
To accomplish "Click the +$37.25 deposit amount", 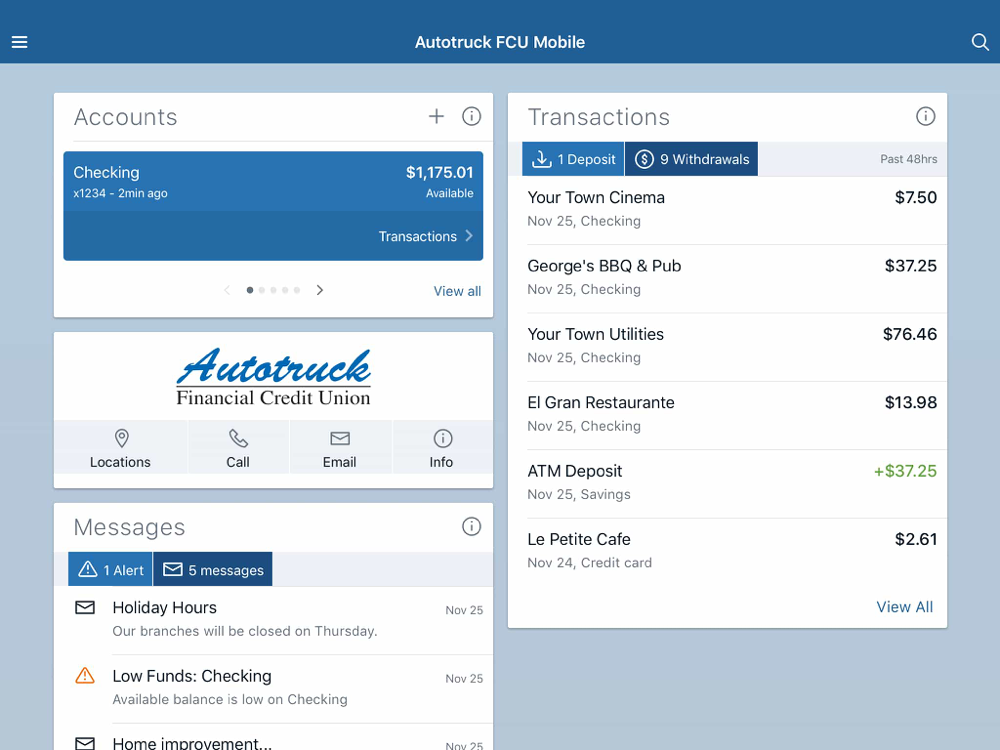I will 905,471.
